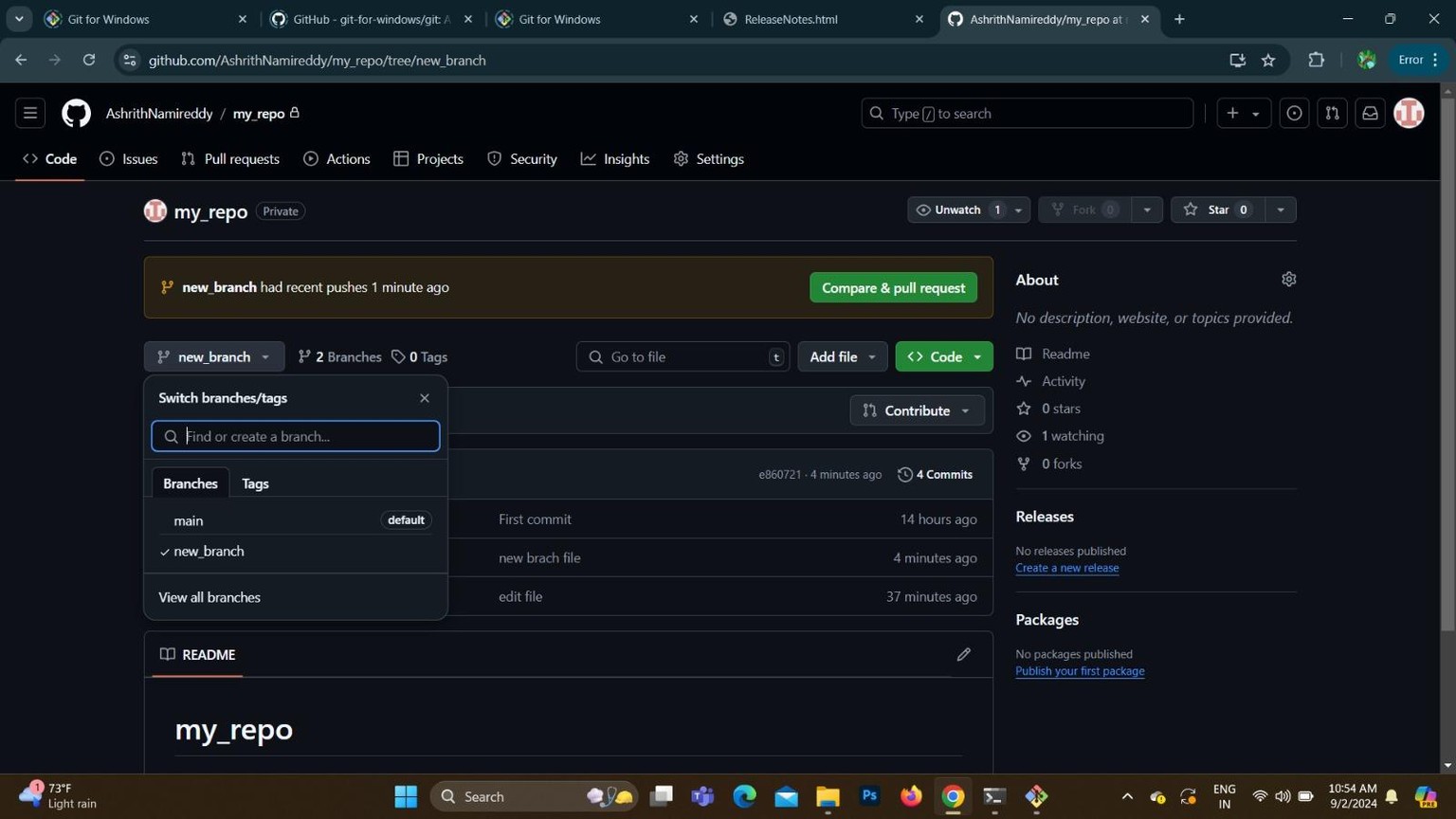Image resolution: width=1456 pixels, height=819 pixels.
Task: Open the Create new plus dropdown
Action: tap(1243, 113)
